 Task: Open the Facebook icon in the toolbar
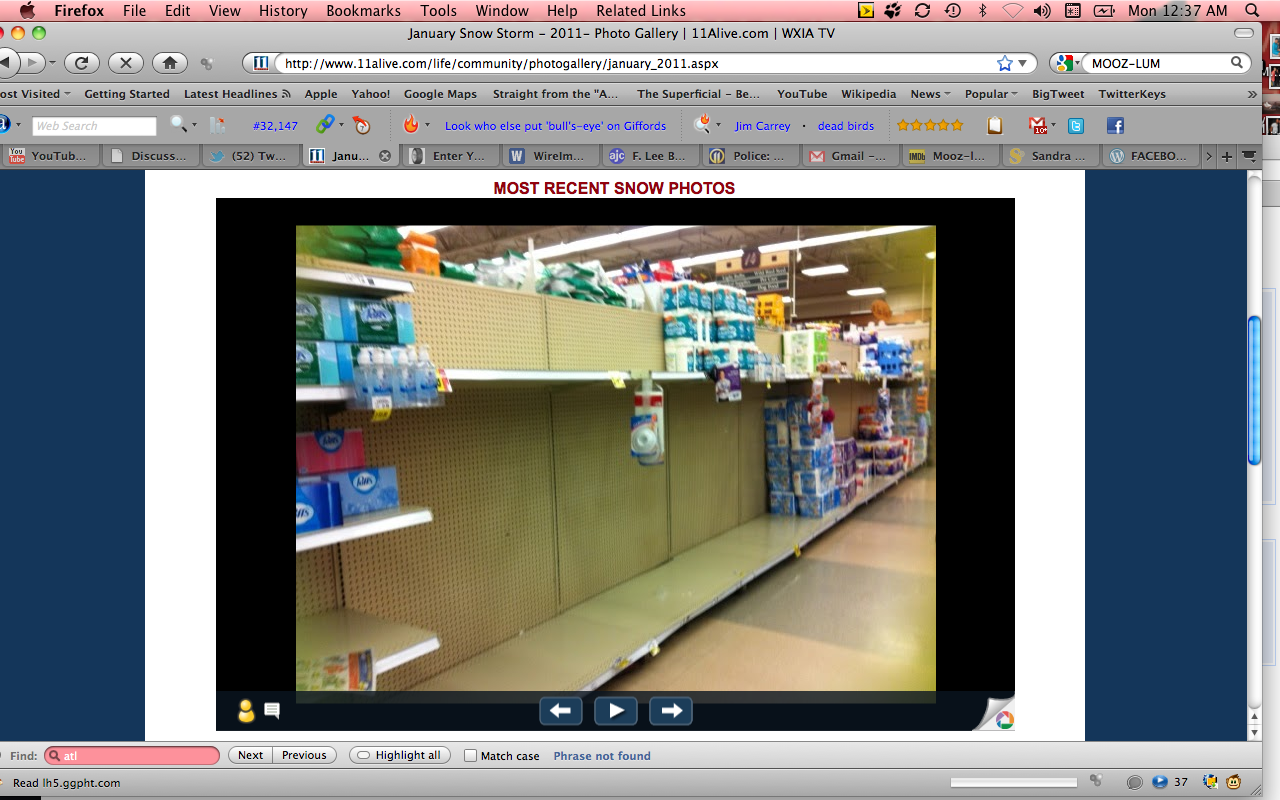click(x=1115, y=126)
